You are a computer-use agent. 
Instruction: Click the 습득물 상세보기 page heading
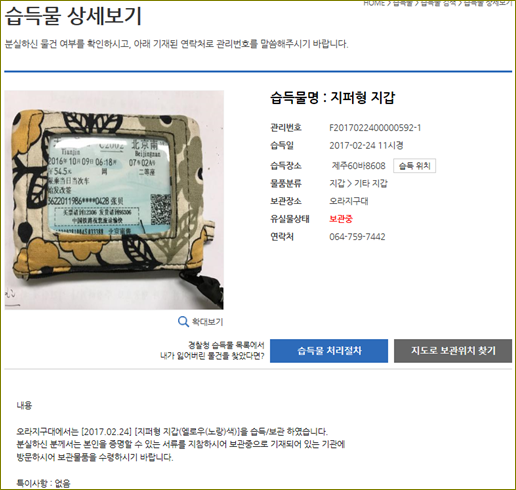click(x=74, y=16)
